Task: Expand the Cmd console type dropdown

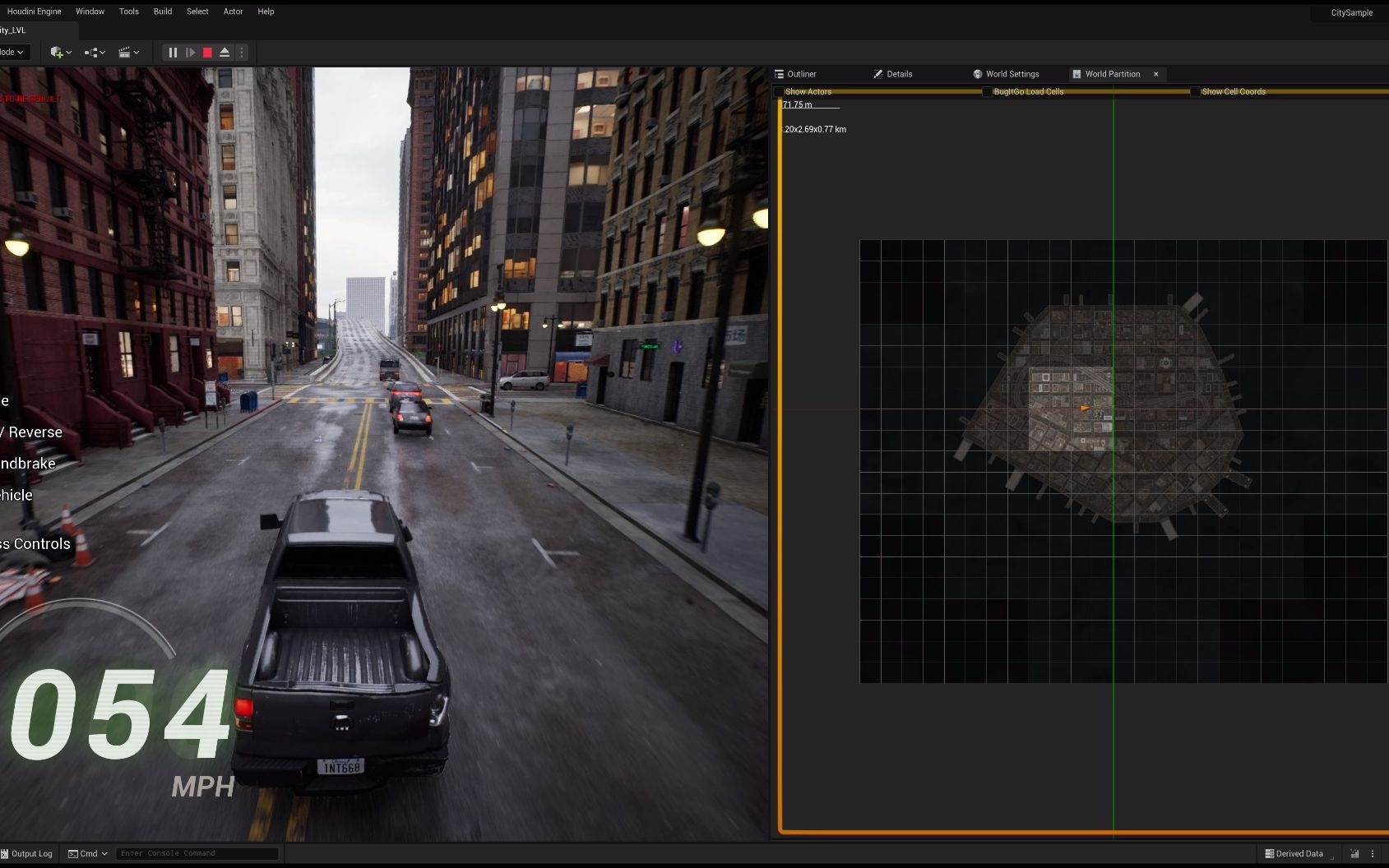Action: 88,854
